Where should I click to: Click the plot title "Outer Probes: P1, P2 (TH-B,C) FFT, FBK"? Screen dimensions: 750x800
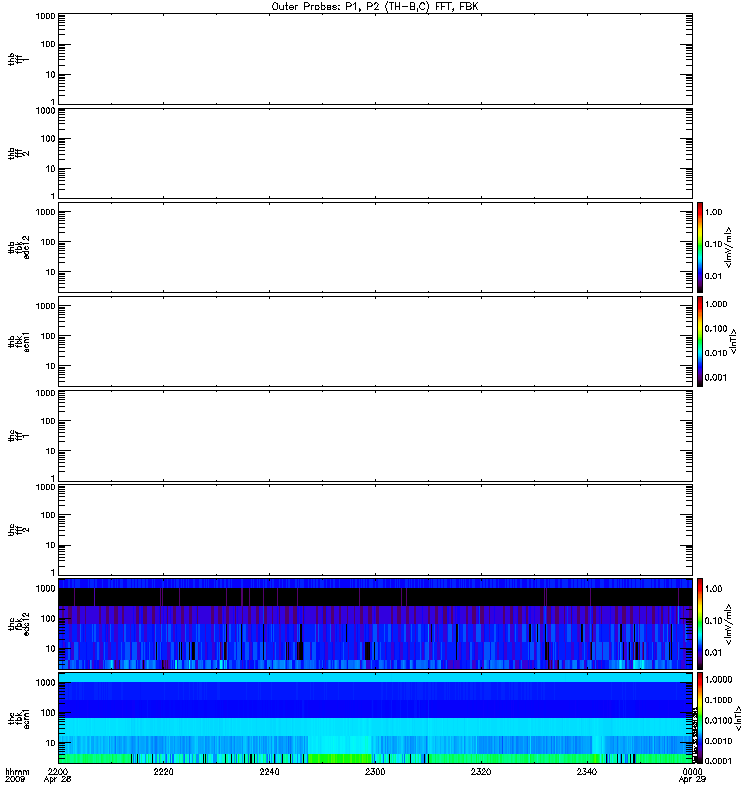375,7
